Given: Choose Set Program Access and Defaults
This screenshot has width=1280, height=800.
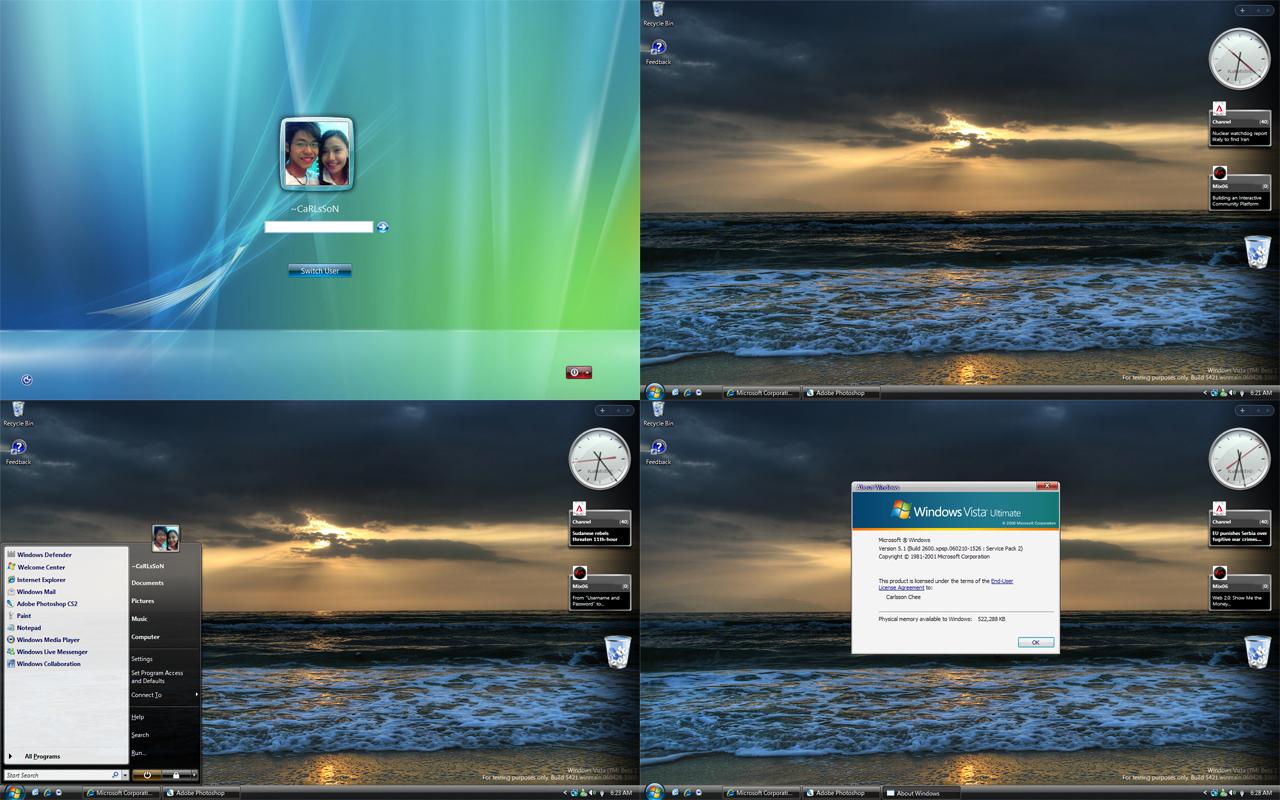Looking at the screenshot, I should point(157,677).
